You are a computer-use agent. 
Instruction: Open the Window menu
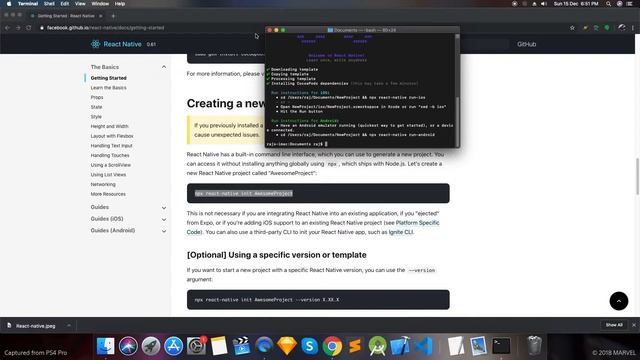(100, 4)
